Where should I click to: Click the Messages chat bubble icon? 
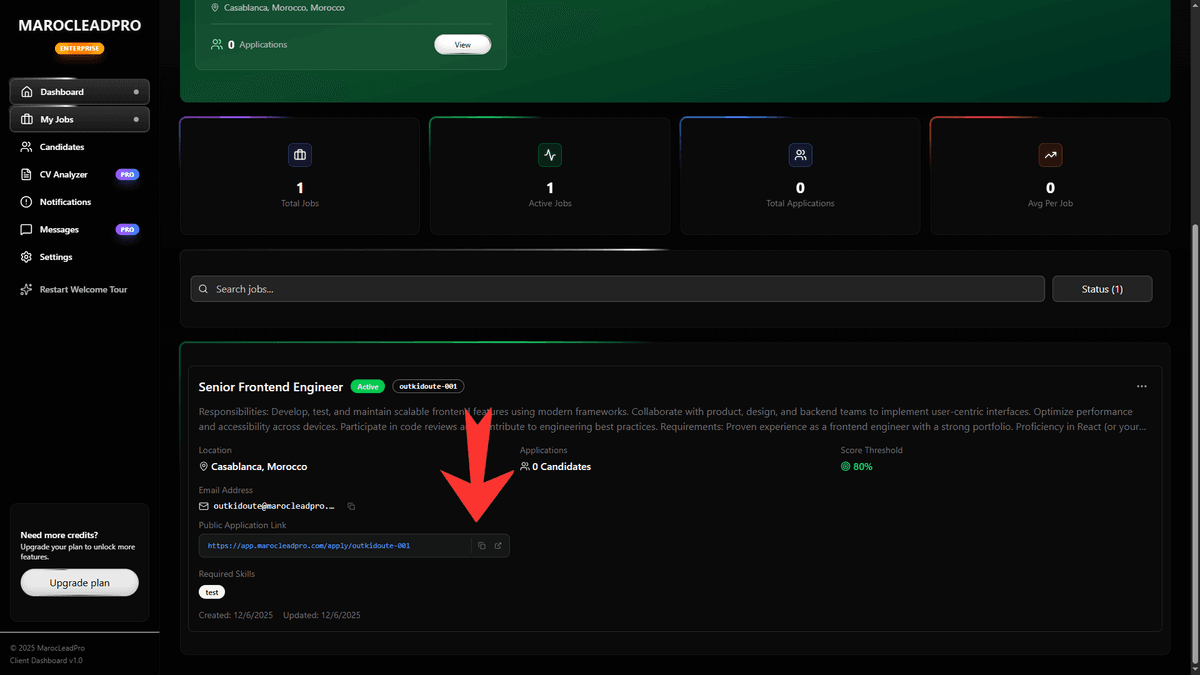pos(28,229)
